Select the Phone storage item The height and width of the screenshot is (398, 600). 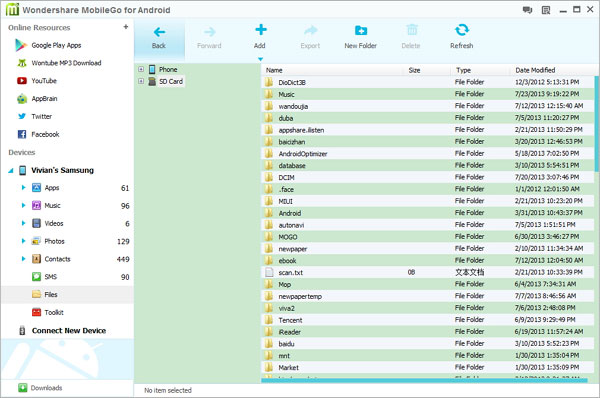click(x=168, y=70)
